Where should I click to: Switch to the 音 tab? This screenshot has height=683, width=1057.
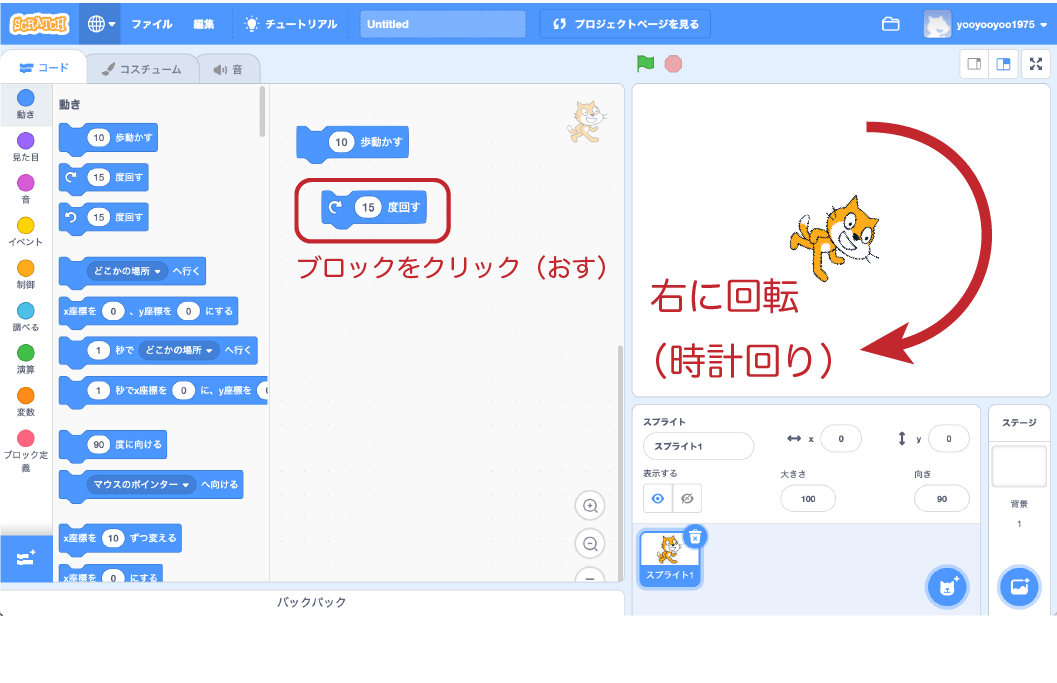[229, 69]
